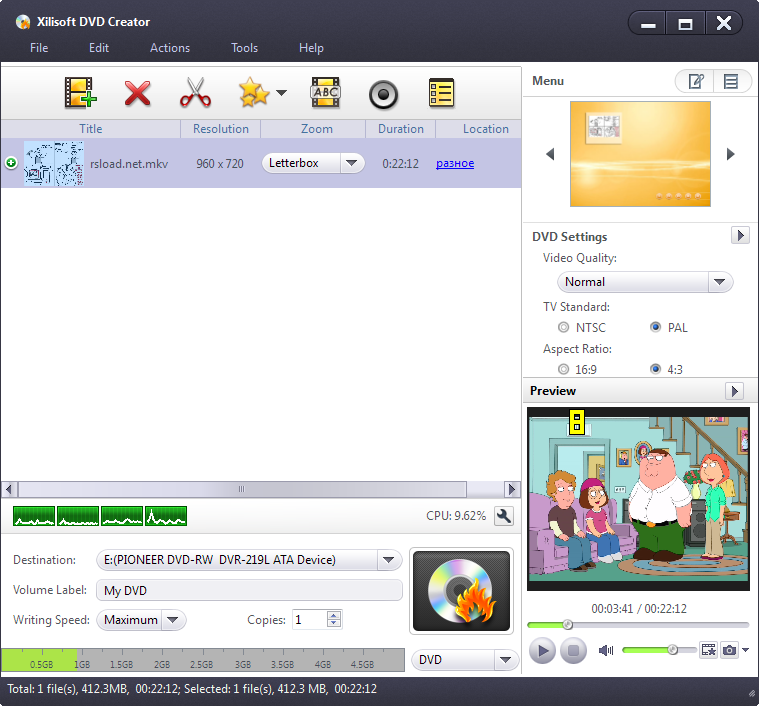The image size is (759, 706).
Task: Click the green plus beside rsload.net.mkv
Action: (11, 163)
